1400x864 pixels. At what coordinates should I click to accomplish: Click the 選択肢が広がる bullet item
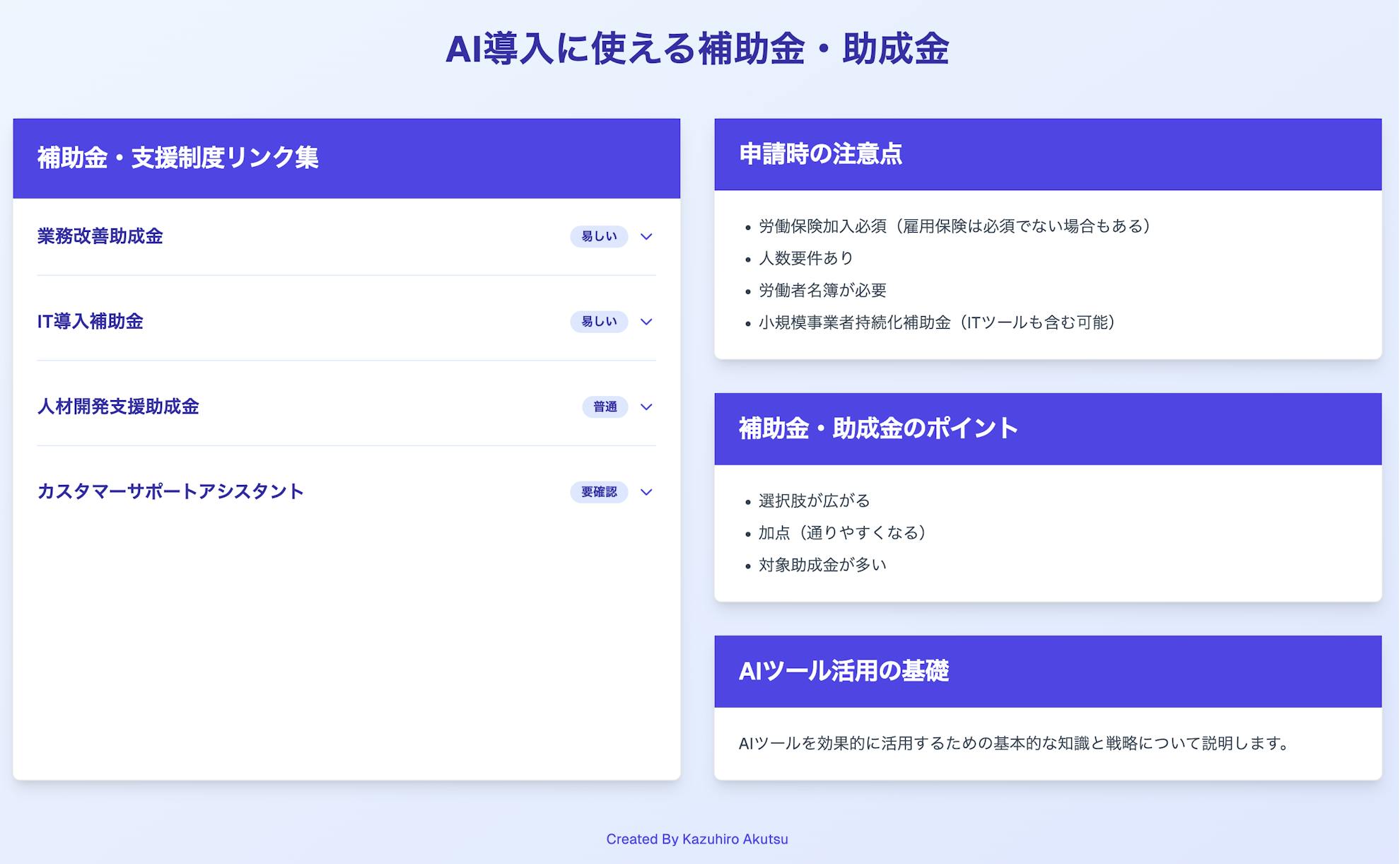814,501
